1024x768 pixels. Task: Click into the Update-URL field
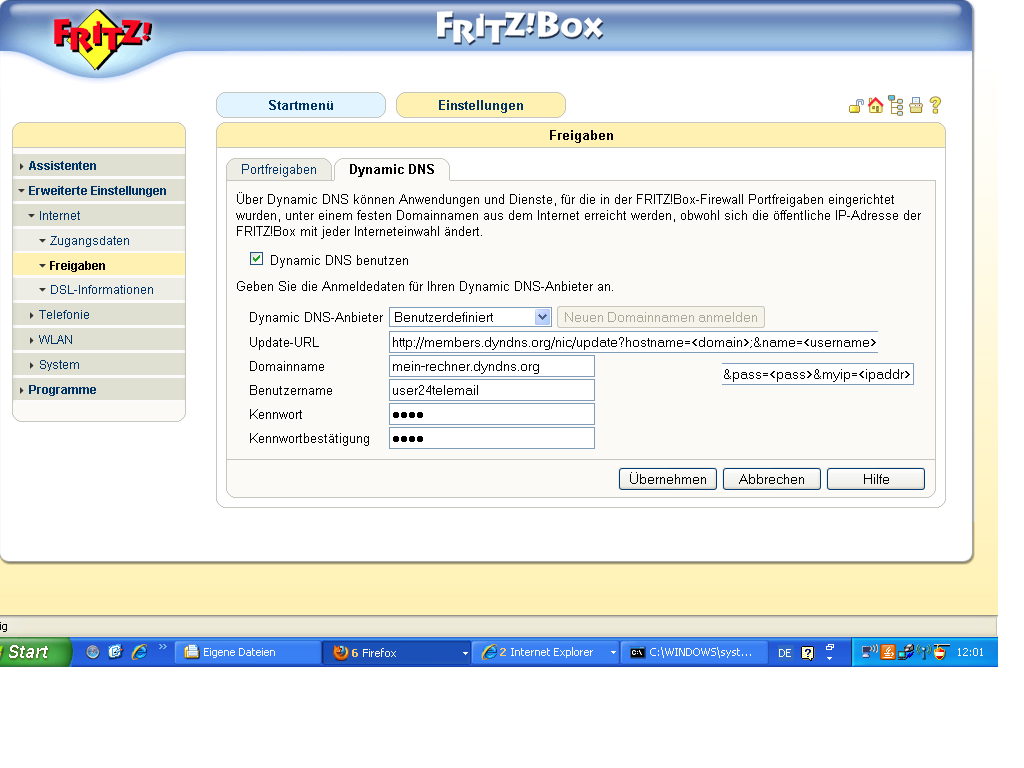tap(633, 342)
